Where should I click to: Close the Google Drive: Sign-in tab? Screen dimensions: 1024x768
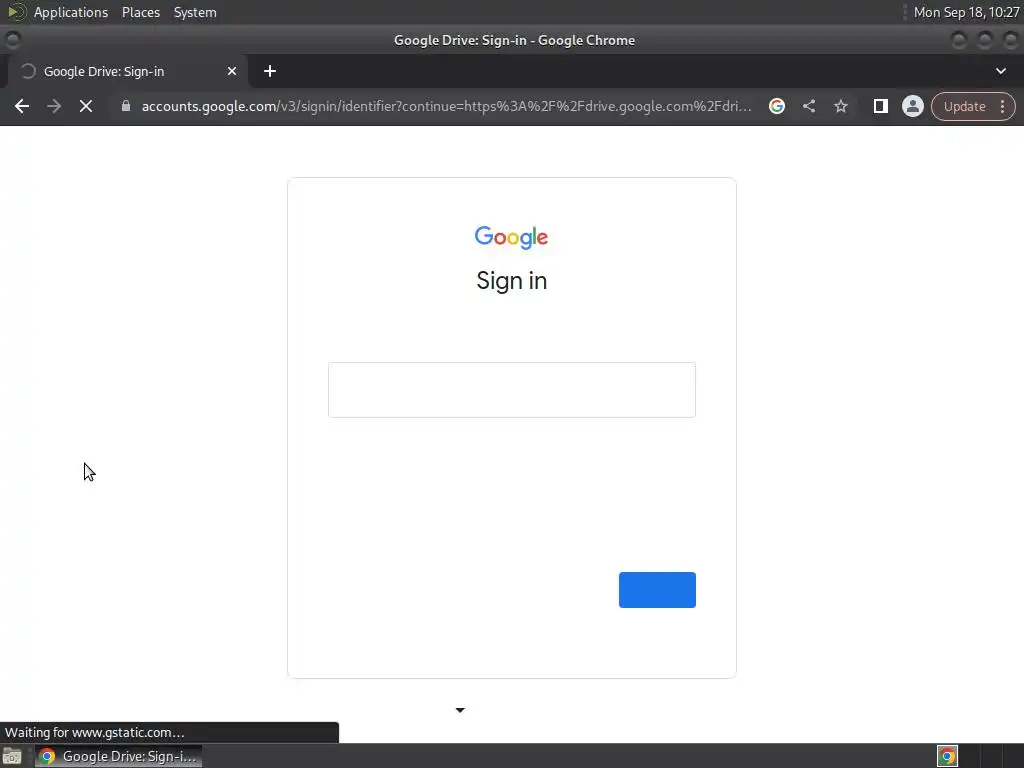pyautogui.click(x=232, y=71)
